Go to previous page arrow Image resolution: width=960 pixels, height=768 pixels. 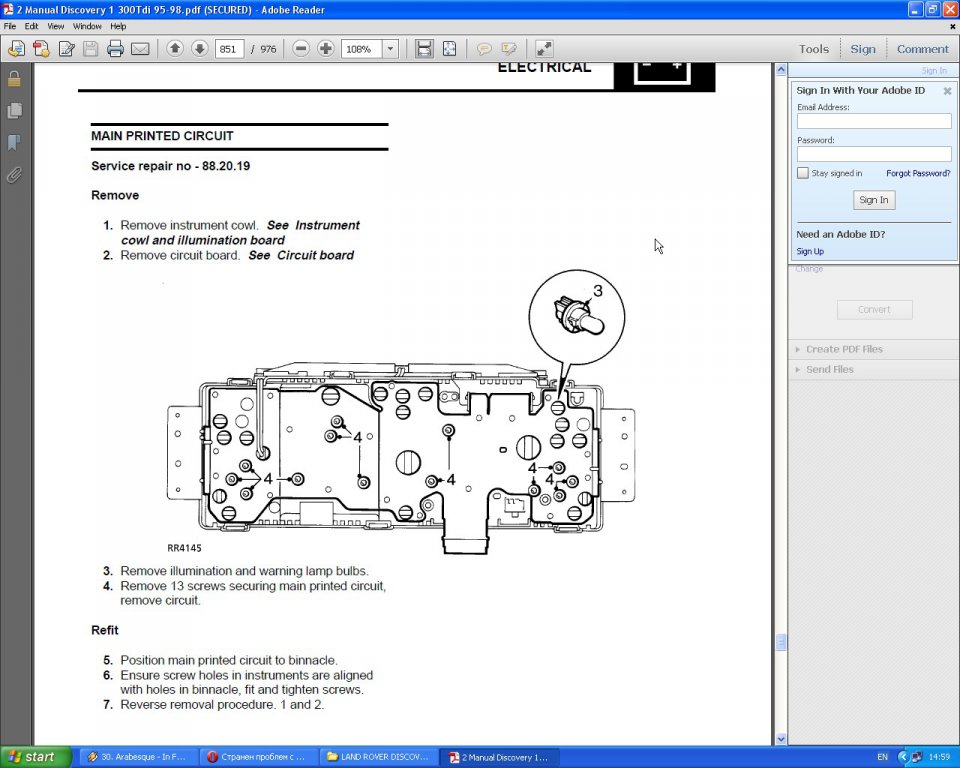(x=174, y=48)
